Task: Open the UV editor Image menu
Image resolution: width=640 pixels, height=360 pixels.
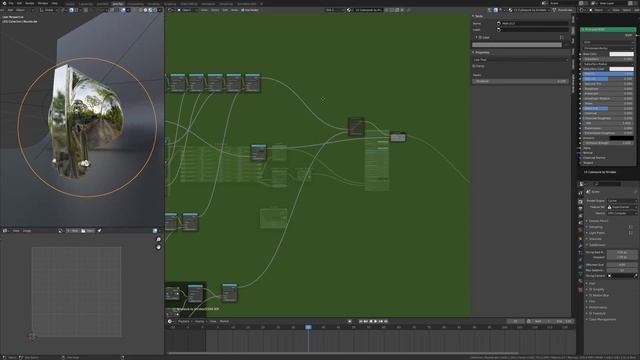Action: click(x=27, y=231)
